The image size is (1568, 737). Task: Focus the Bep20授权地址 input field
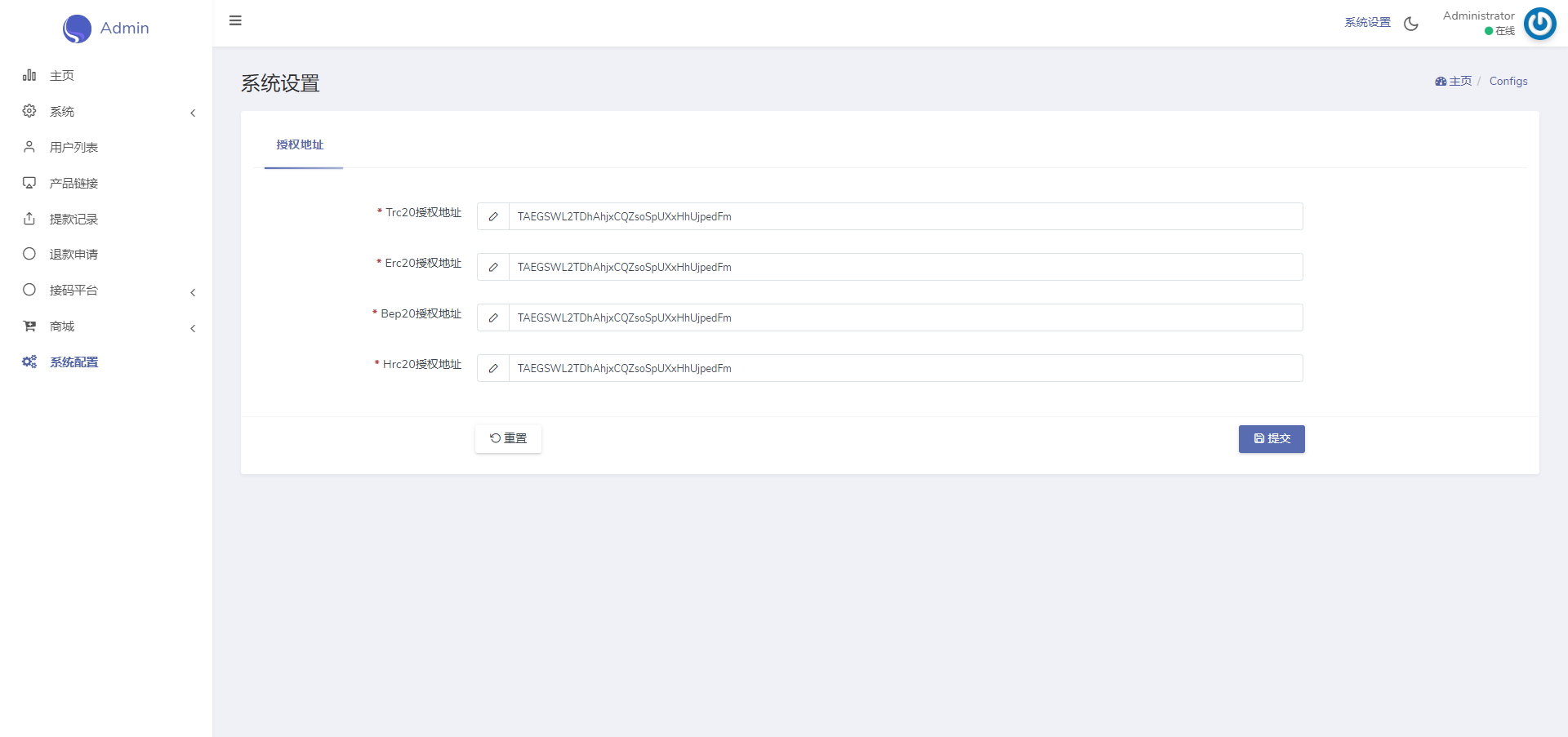coord(906,317)
